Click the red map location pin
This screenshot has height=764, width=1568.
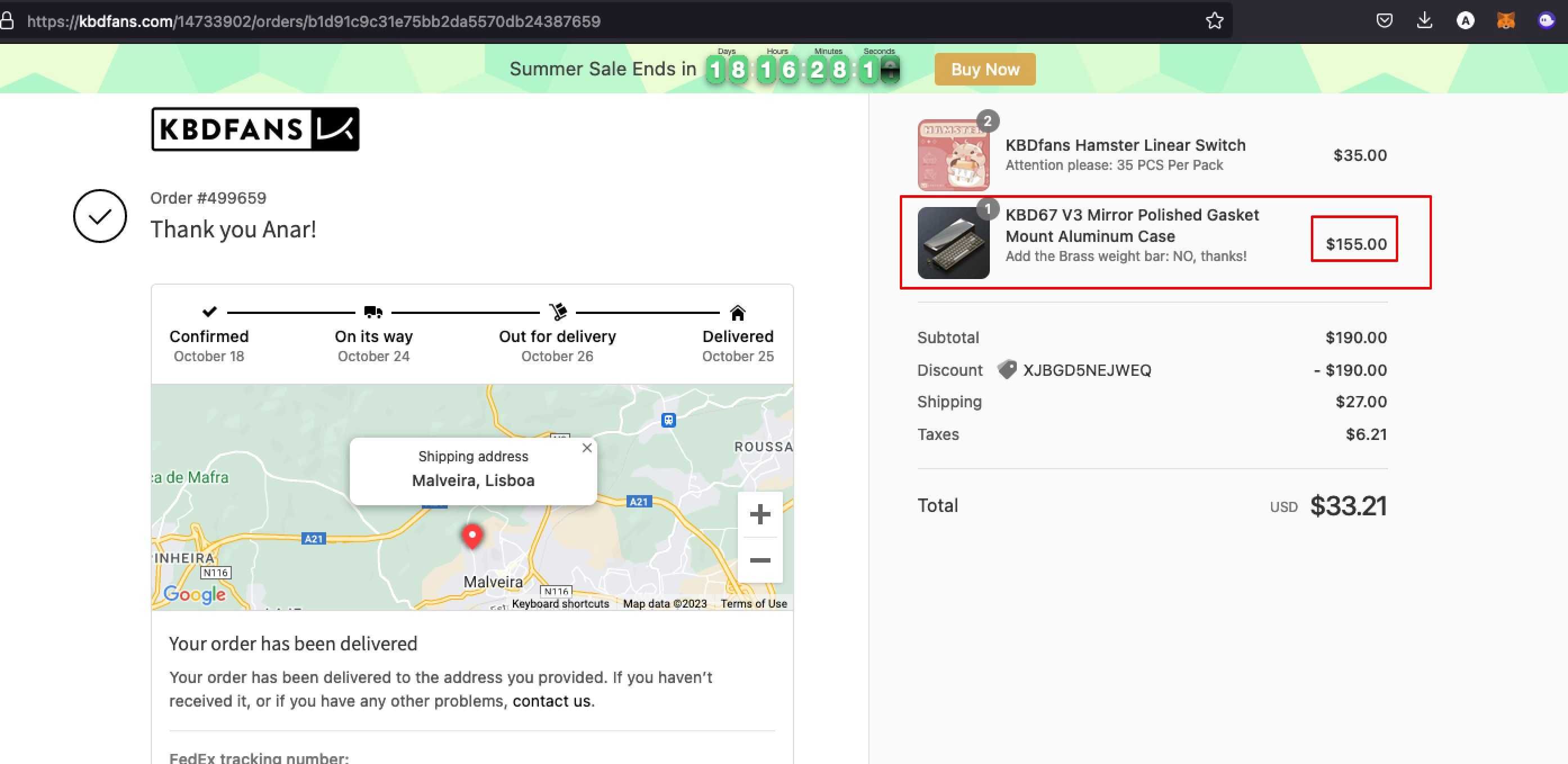click(472, 536)
